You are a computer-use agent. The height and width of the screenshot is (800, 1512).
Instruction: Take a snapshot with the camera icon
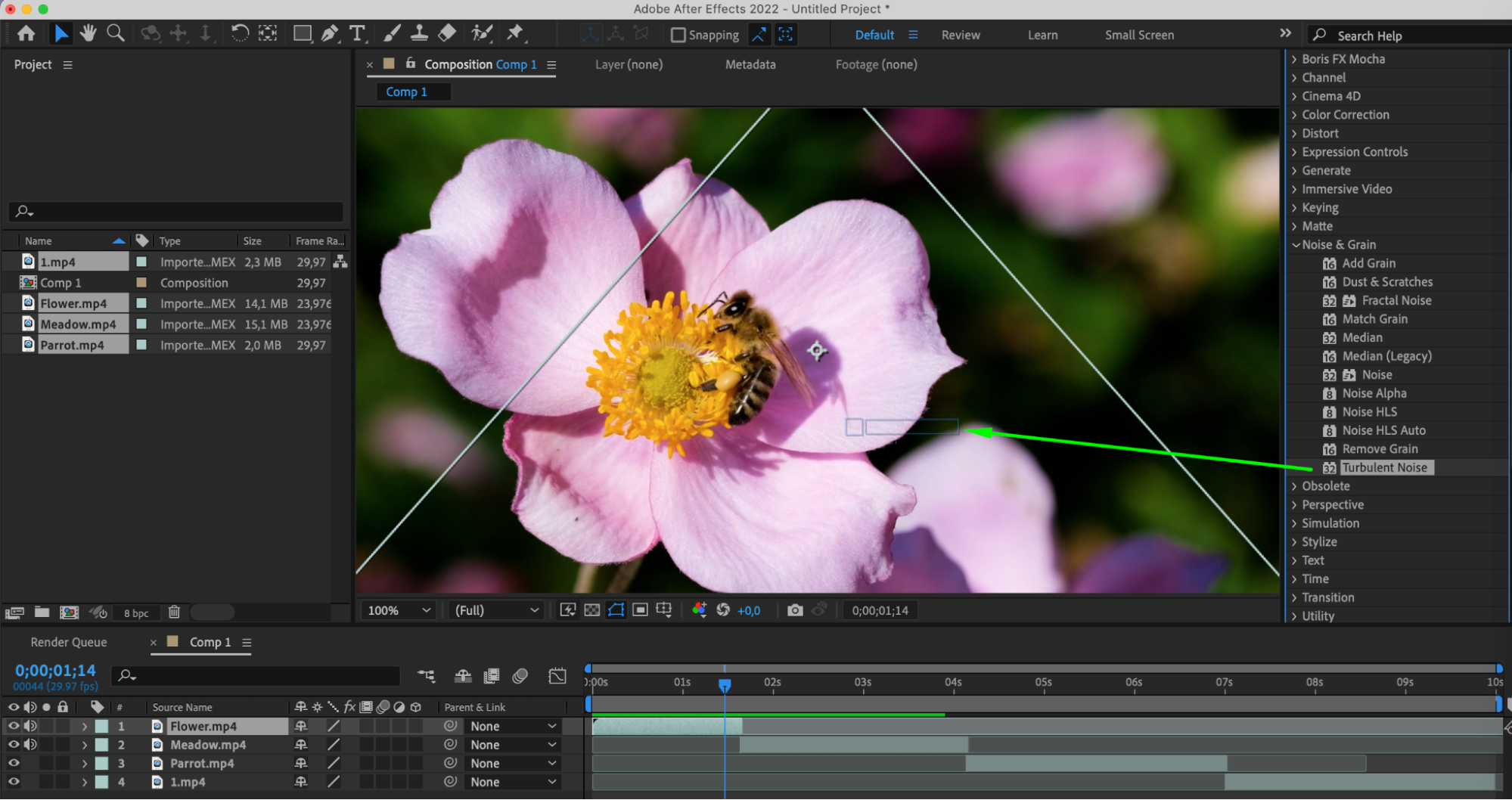point(795,610)
